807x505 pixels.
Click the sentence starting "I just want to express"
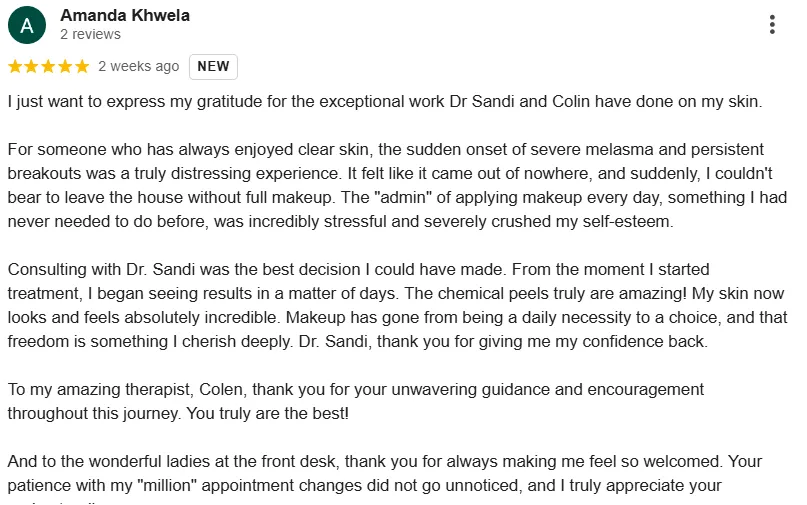tap(385, 101)
